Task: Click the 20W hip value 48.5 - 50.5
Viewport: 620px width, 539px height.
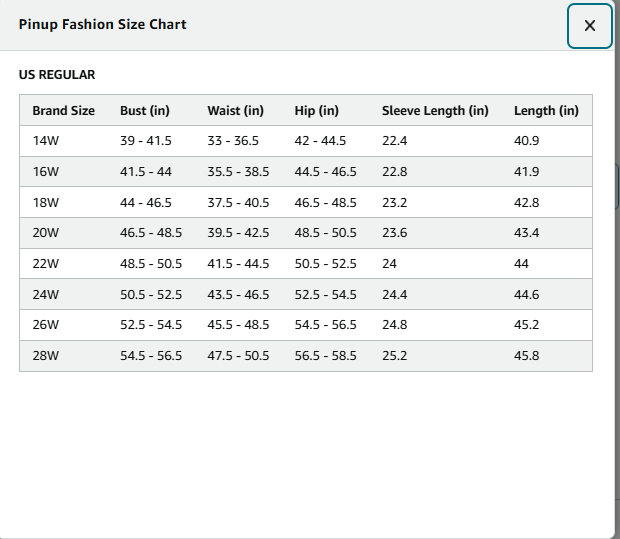Action: [x=325, y=233]
